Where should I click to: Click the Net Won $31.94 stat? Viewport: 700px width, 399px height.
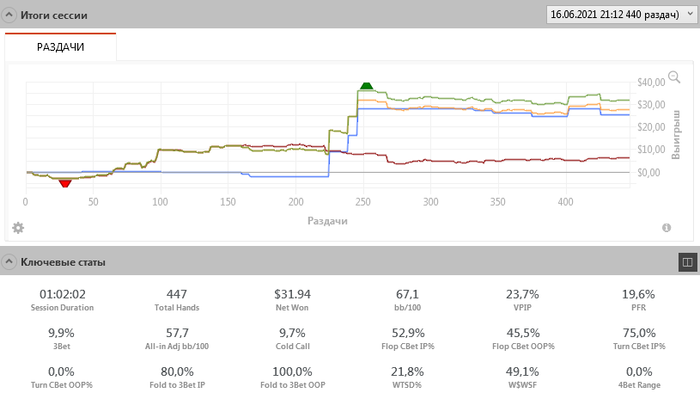coord(292,300)
